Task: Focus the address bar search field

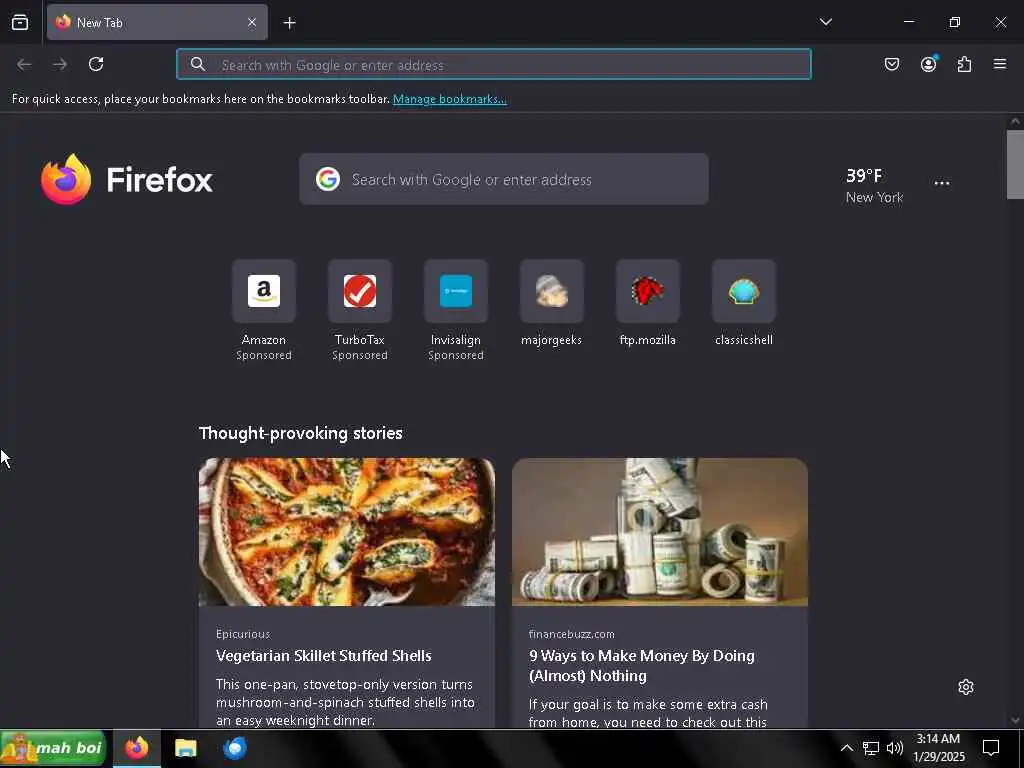Action: pyautogui.click(x=494, y=65)
